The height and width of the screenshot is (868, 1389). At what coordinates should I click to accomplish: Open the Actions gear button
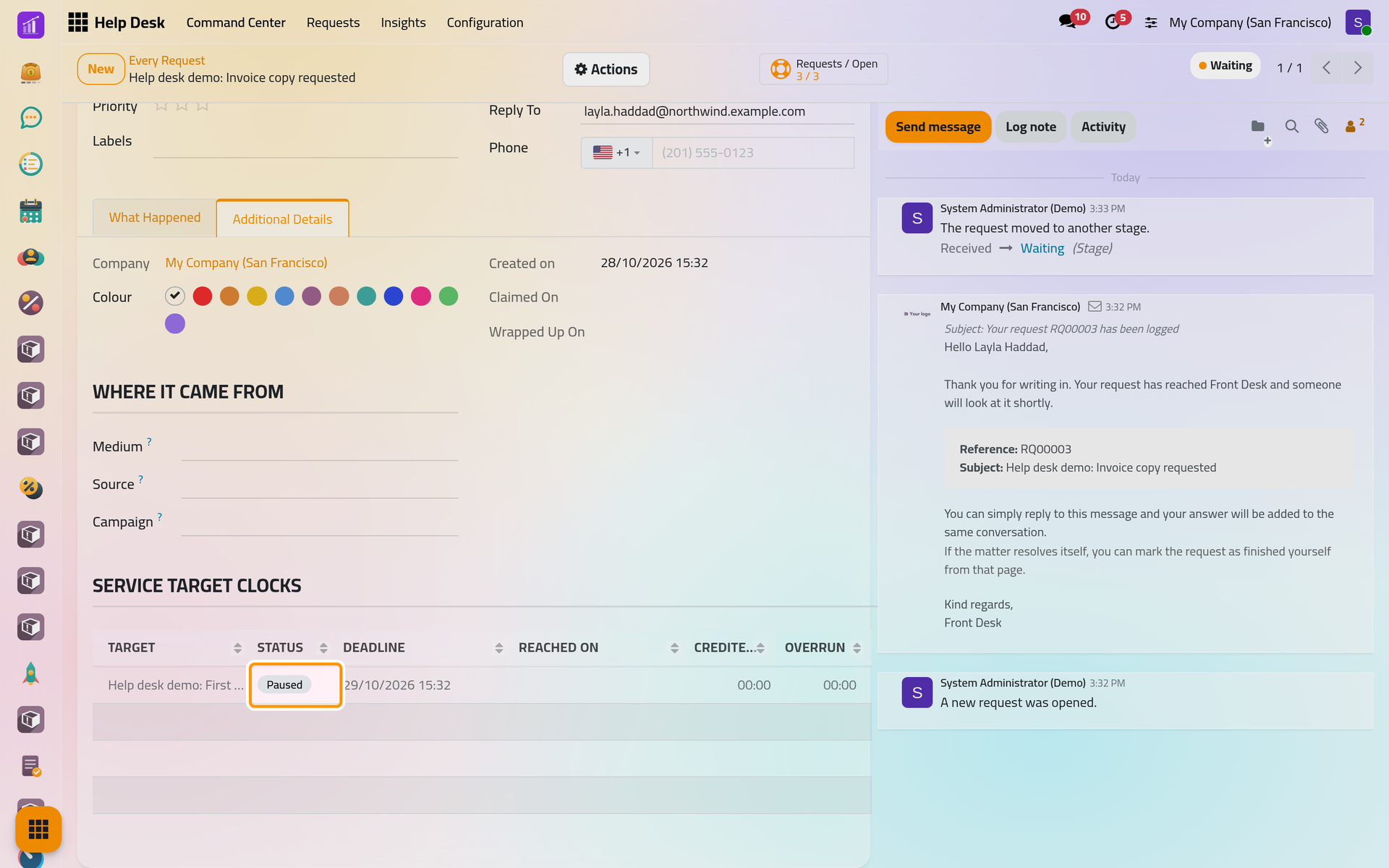[606, 69]
